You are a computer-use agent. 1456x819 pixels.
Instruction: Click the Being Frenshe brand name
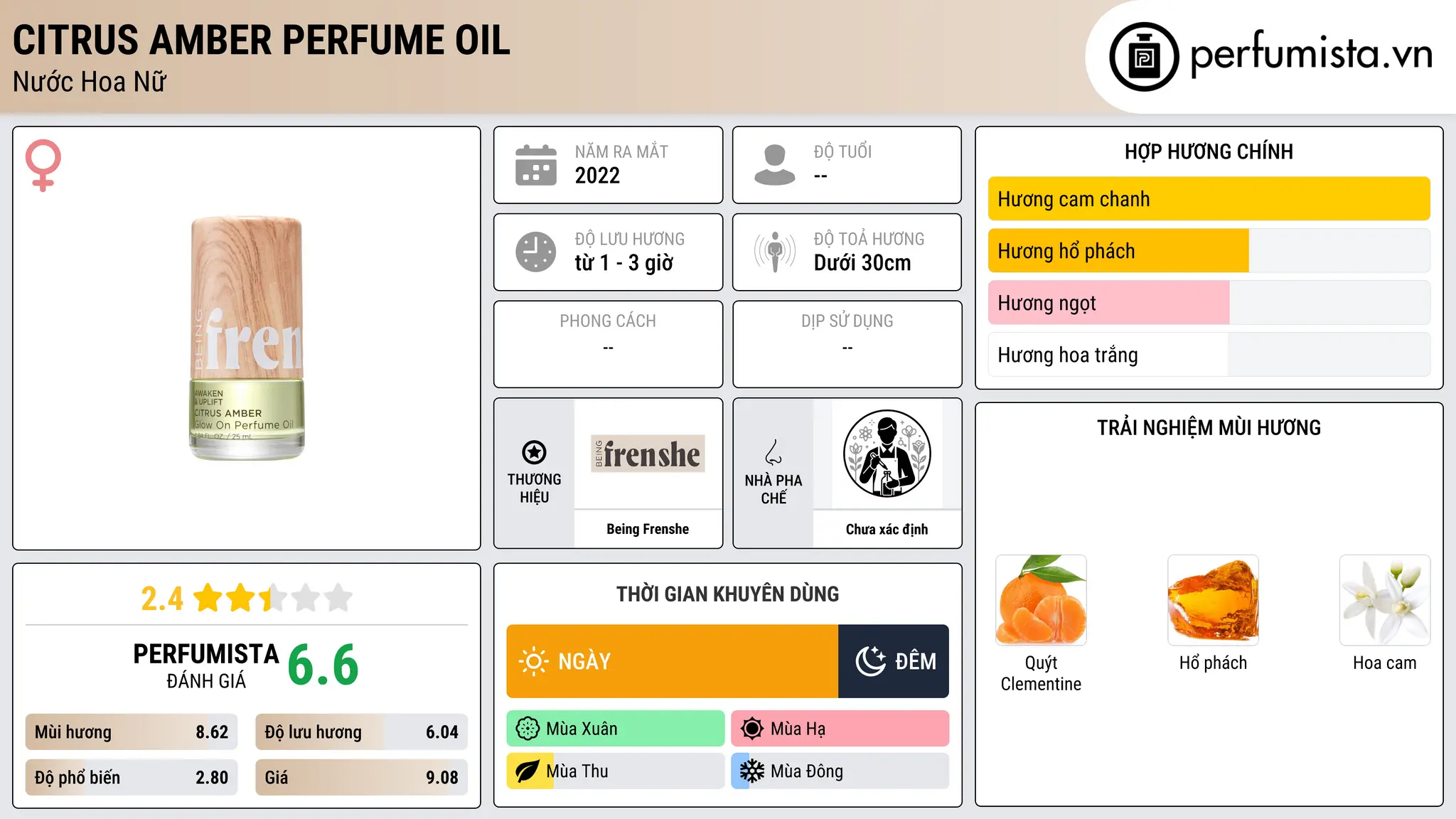[x=648, y=529]
